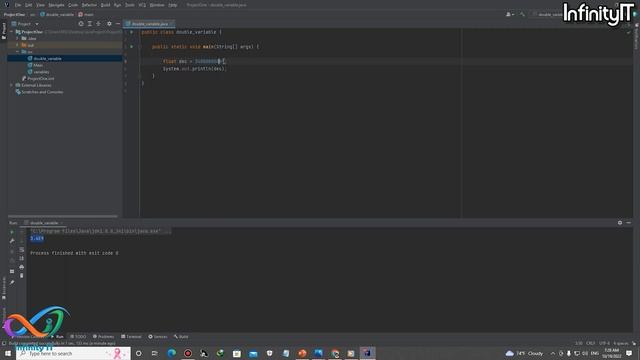Open the View menu

[x=40, y=5]
